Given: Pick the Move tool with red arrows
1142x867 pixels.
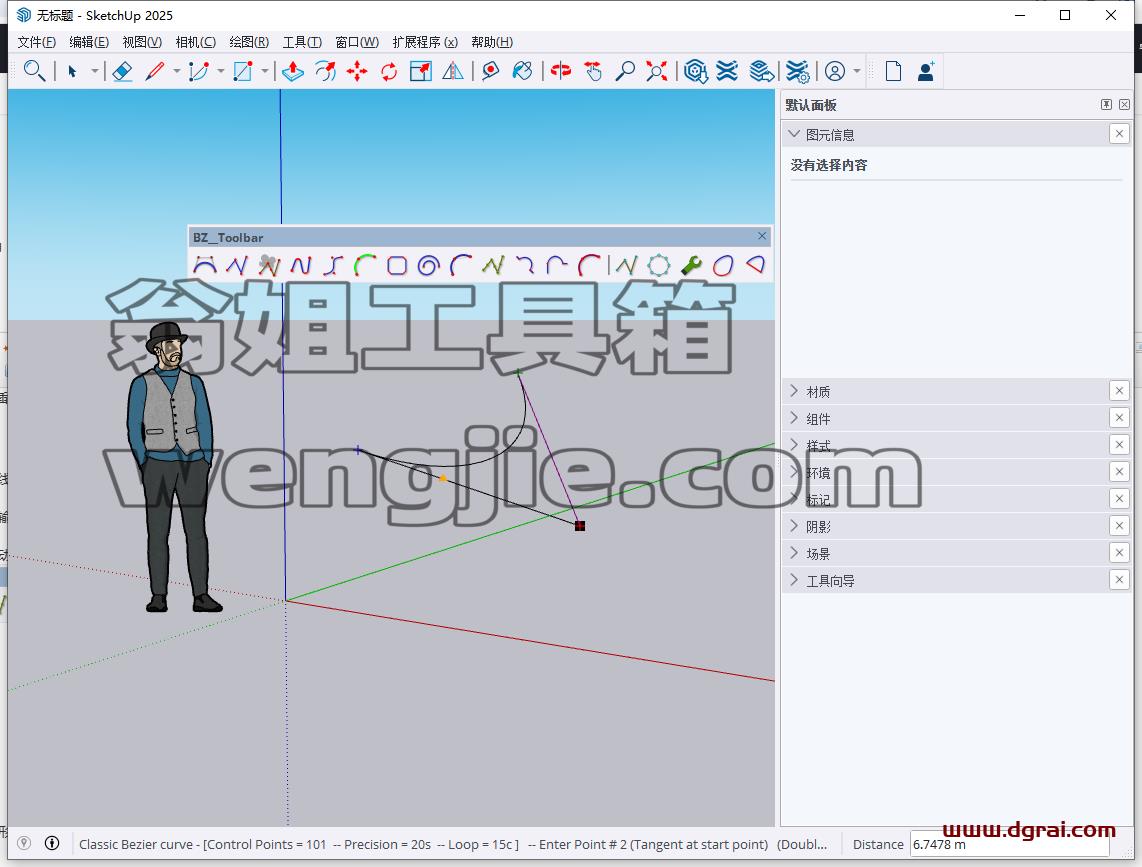Looking at the screenshot, I should [x=357, y=71].
